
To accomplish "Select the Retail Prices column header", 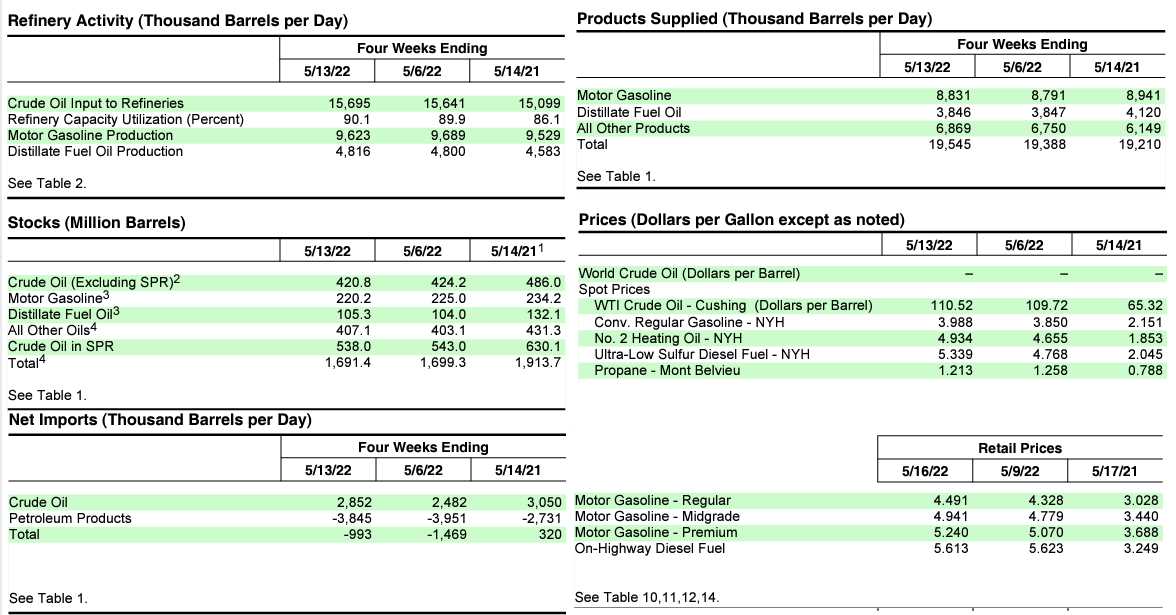I will [1019, 448].
